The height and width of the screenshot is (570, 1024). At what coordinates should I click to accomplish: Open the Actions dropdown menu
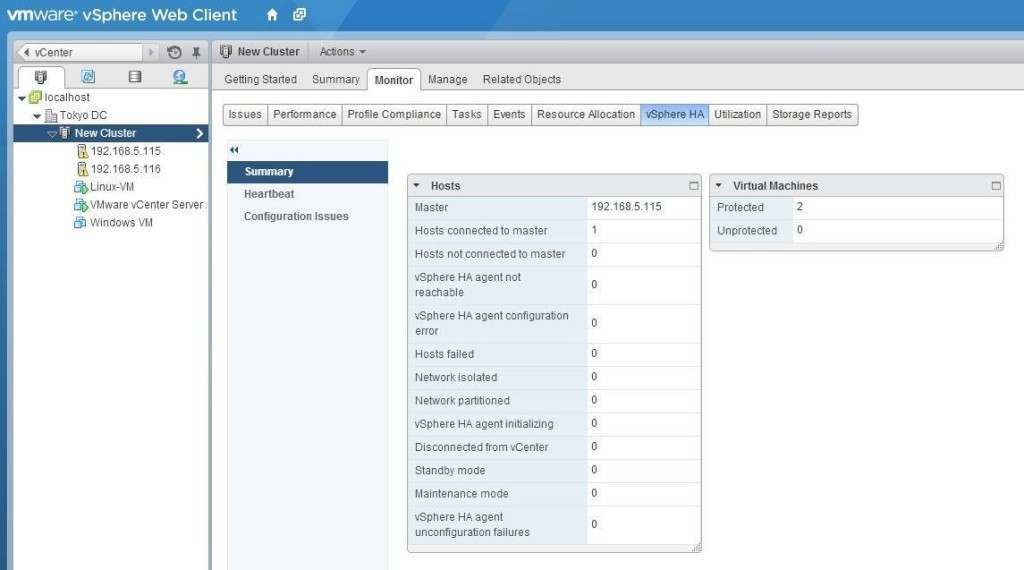click(342, 52)
